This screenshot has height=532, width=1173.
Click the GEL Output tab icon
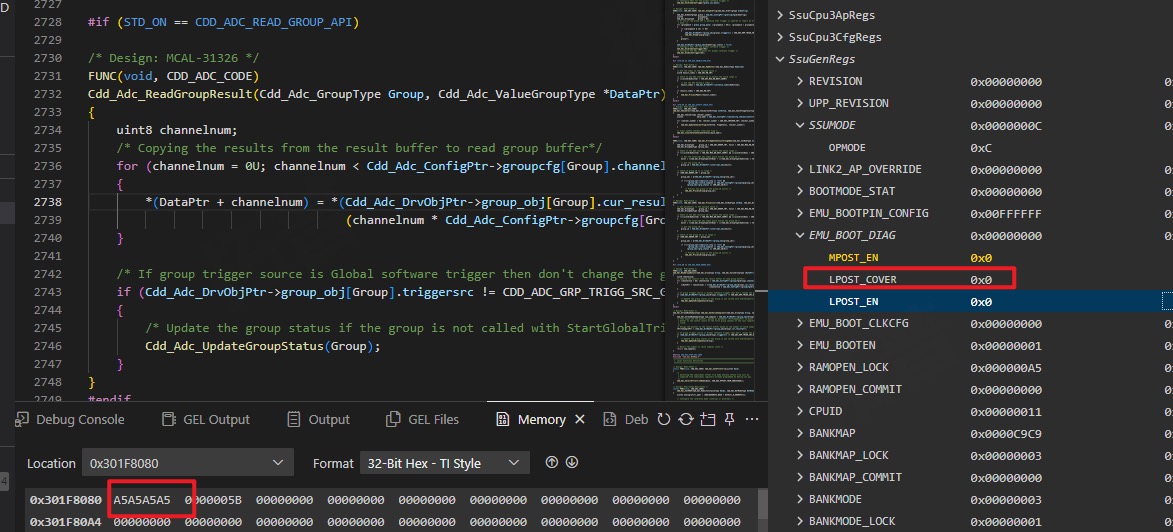pos(169,420)
